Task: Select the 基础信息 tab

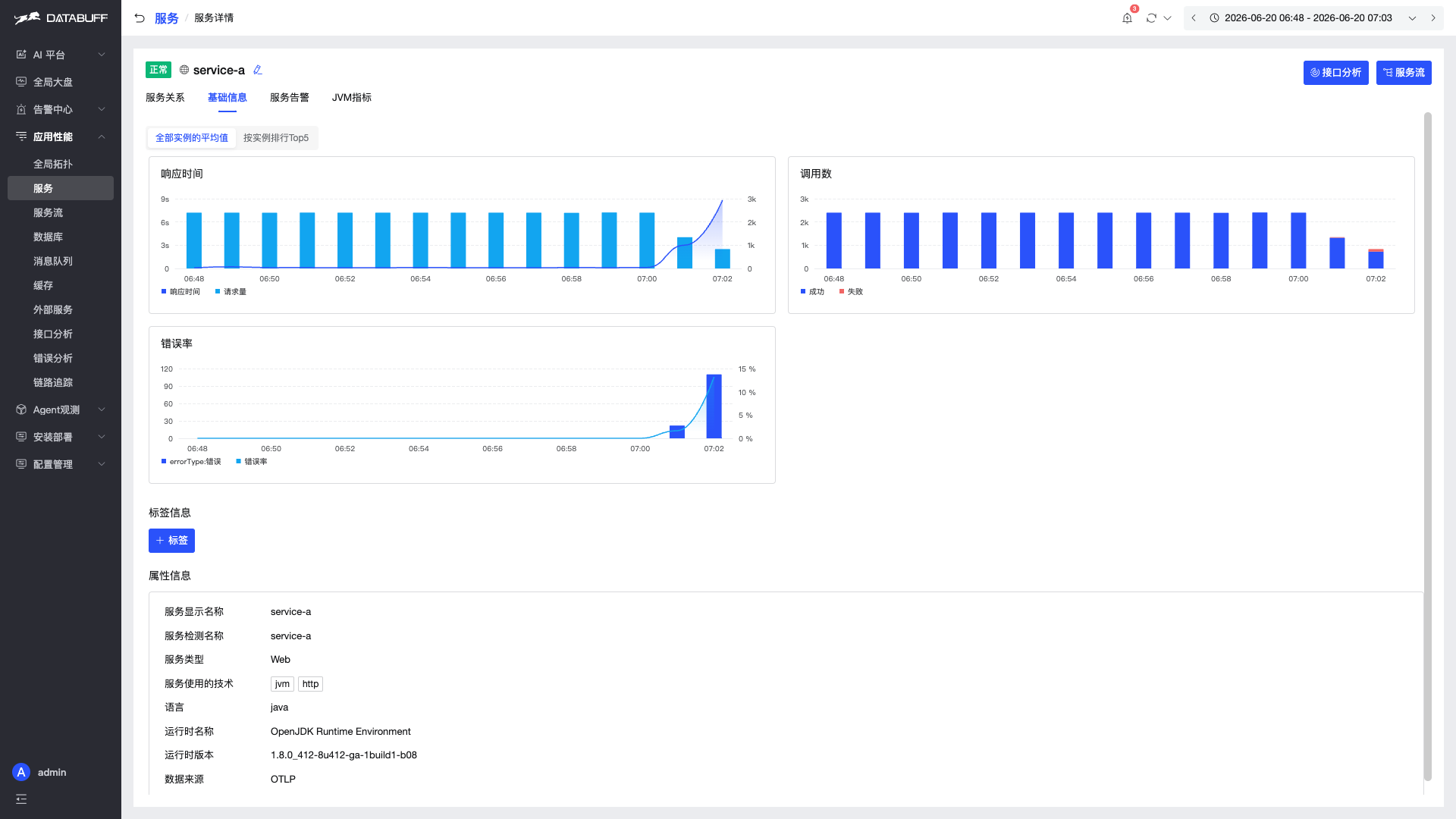Action: click(227, 98)
